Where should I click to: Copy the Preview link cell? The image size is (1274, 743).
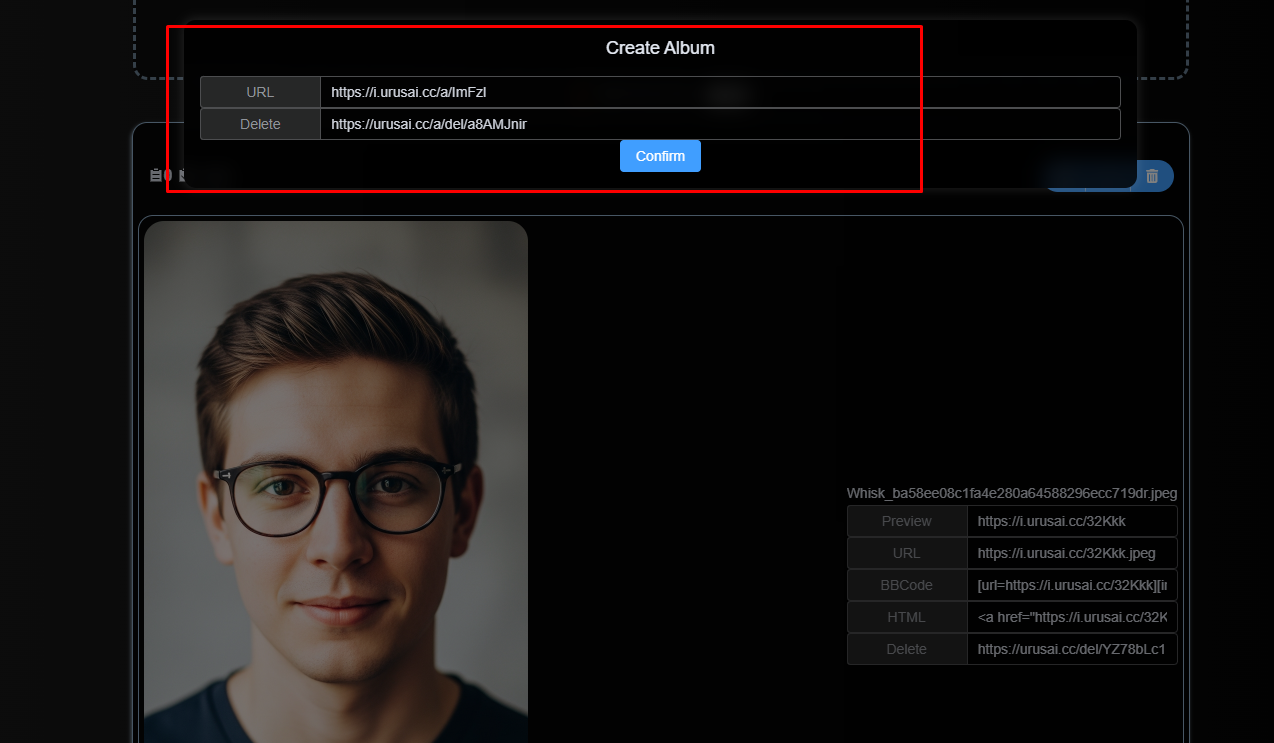[1071, 521]
